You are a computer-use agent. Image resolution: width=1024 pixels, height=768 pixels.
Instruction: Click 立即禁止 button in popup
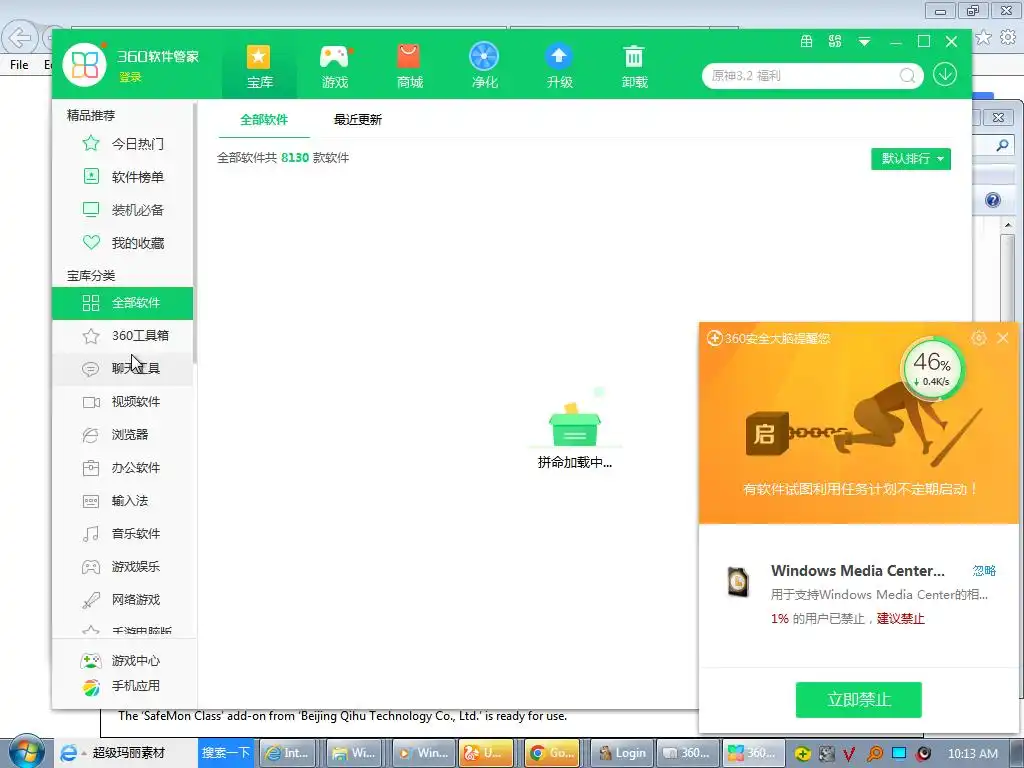coord(858,699)
